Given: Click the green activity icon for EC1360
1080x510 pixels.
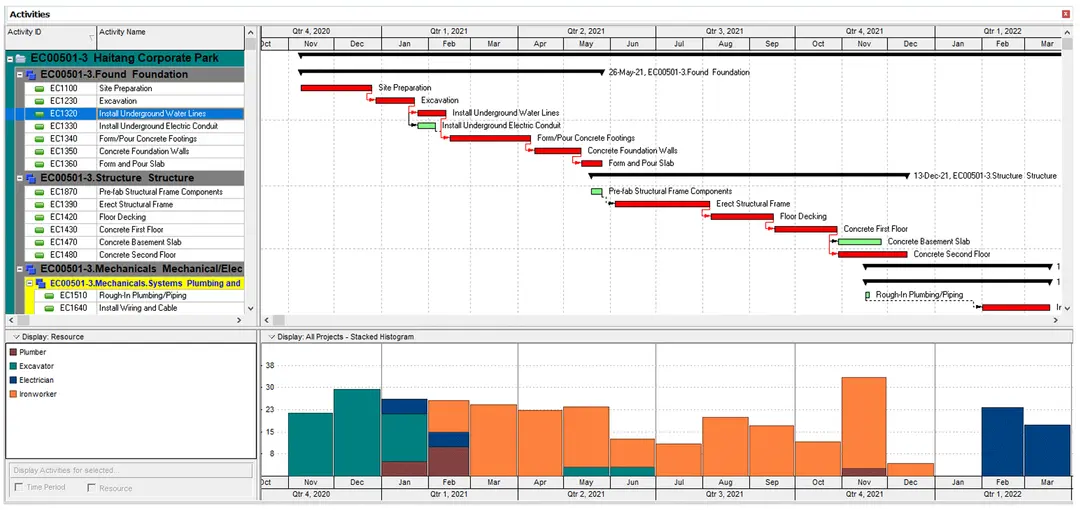Looking at the screenshot, I should (39, 164).
